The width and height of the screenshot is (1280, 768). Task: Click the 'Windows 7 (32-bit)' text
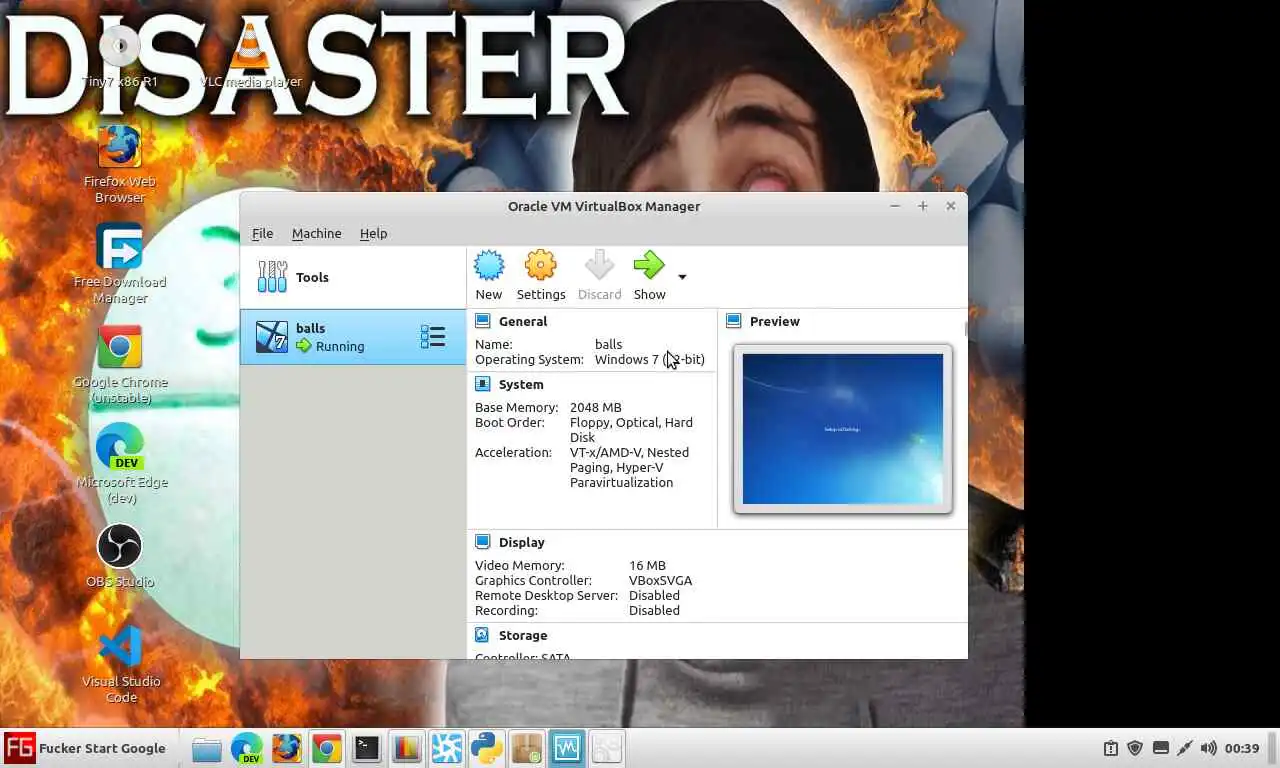point(649,359)
